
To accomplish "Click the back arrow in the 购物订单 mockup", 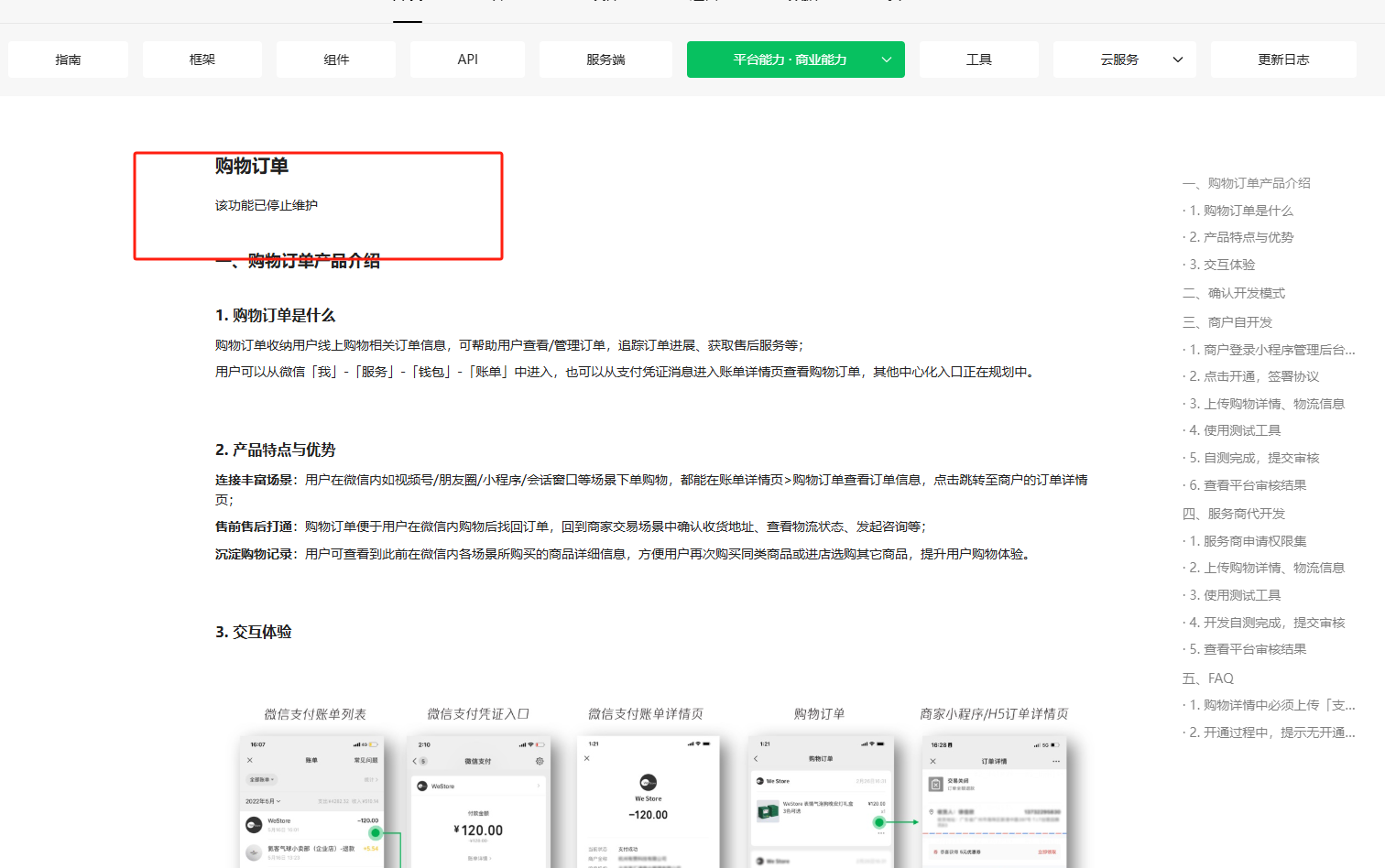I will coord(757,758).
